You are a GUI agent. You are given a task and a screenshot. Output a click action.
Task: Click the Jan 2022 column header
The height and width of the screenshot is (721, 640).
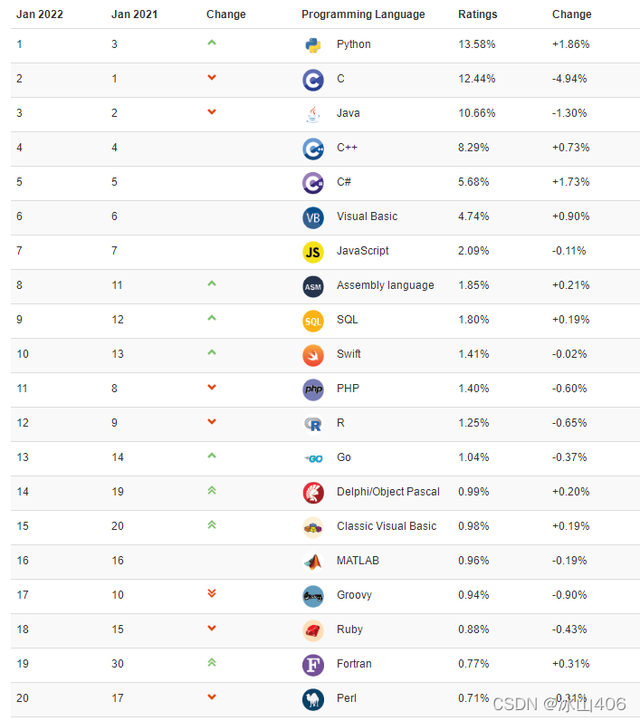(40, 15)
